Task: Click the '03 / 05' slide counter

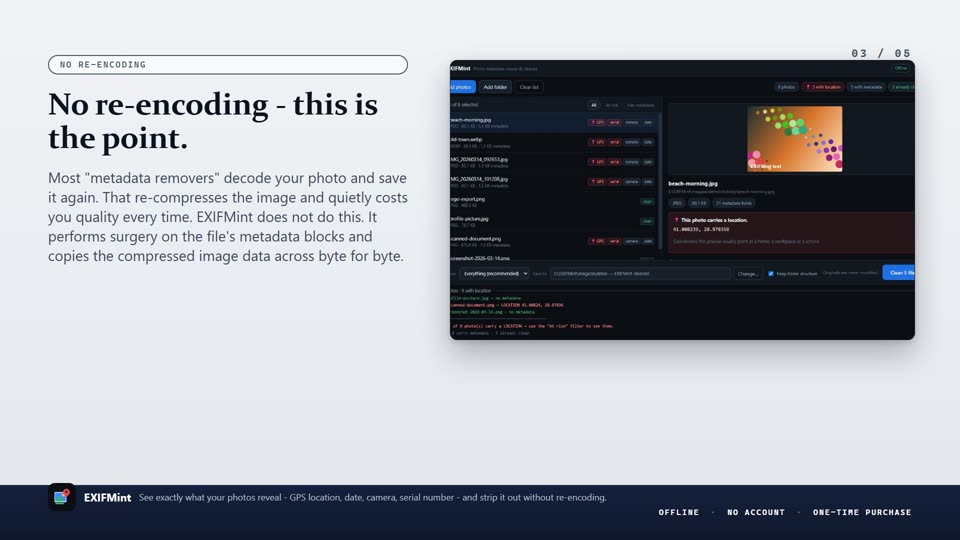Action: [881, 53]
